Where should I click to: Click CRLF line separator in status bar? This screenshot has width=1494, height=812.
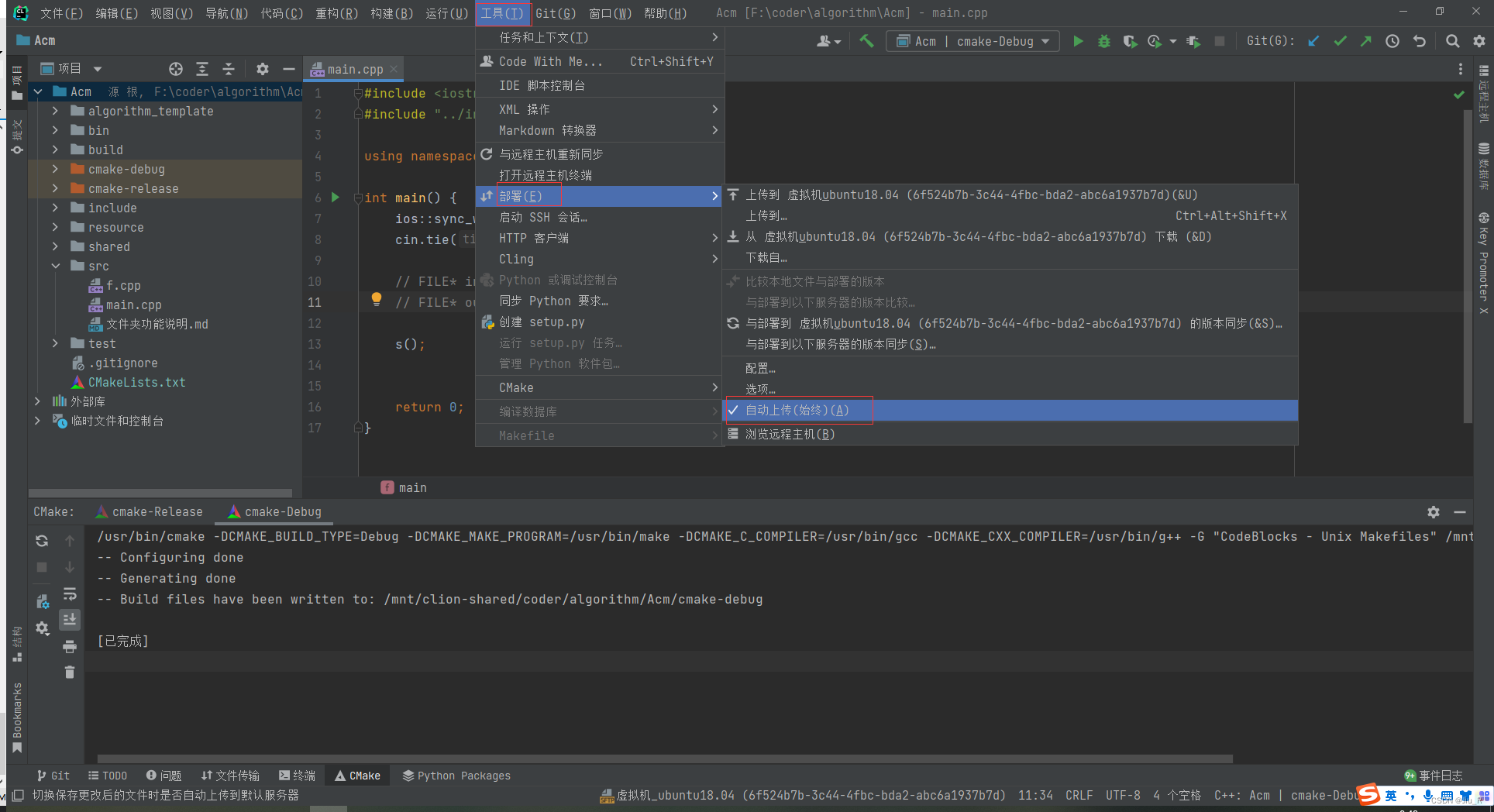tap(1079, 796)
